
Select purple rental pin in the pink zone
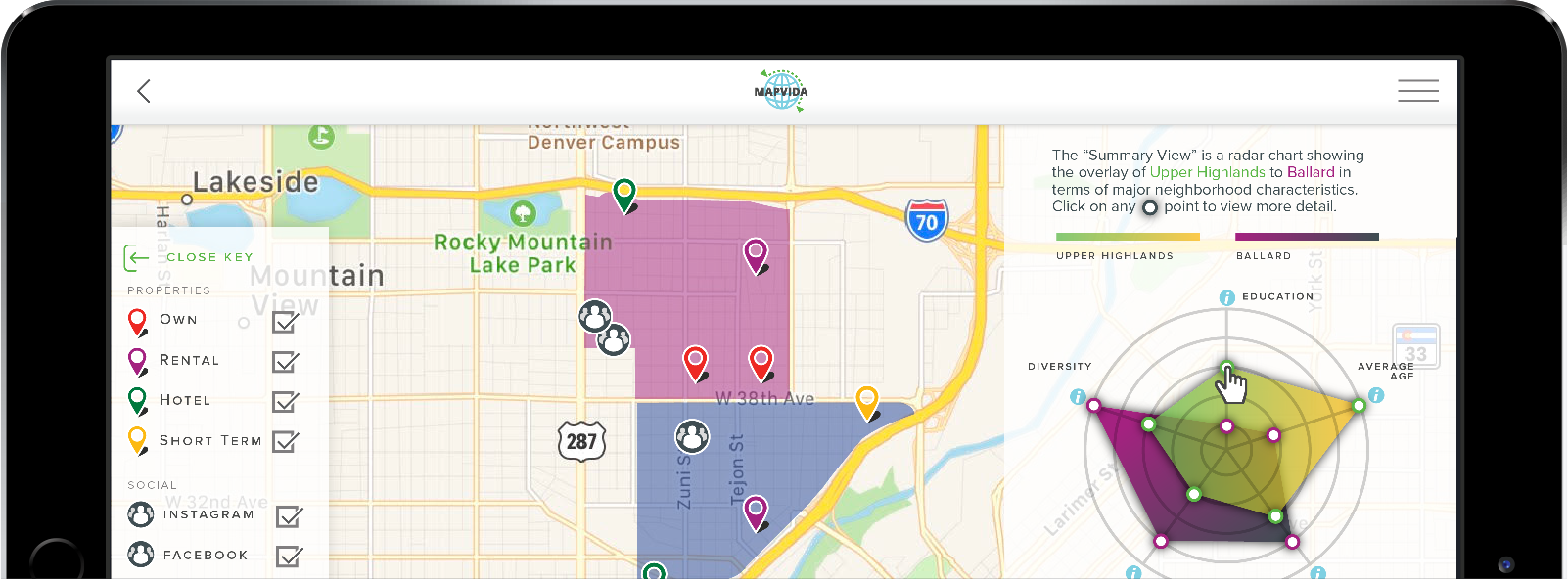(756, 256)
